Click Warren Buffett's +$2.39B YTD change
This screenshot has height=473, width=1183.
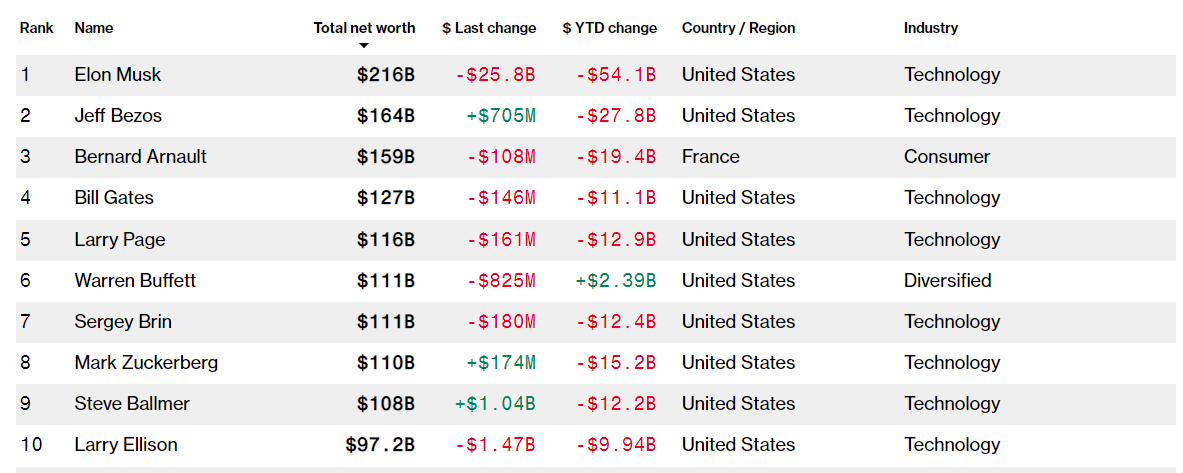(x=616, y=281)
